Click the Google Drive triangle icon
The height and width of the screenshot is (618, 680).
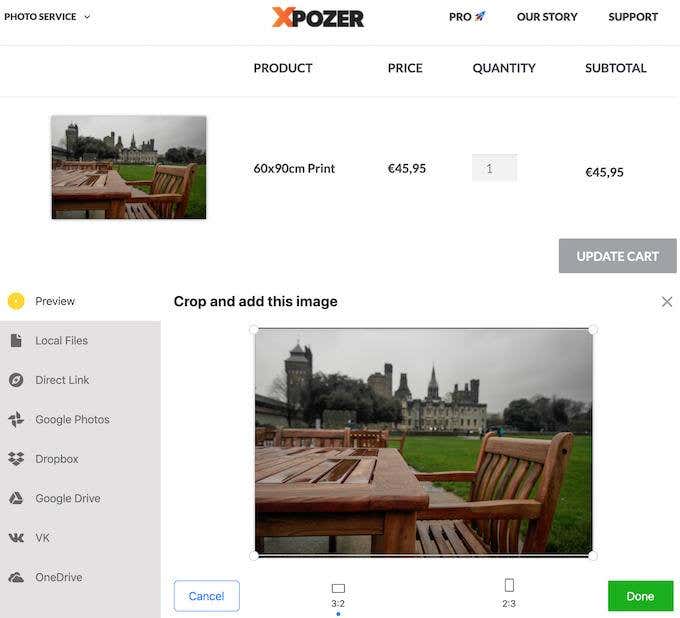16,498
